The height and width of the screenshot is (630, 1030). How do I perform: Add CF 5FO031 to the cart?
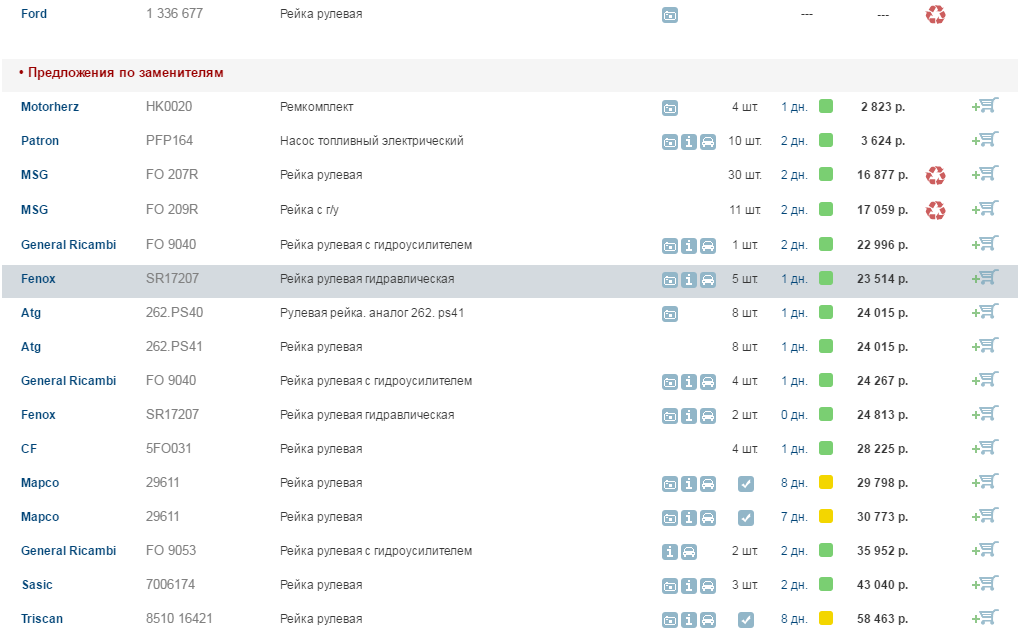click(x=985, y=448)
